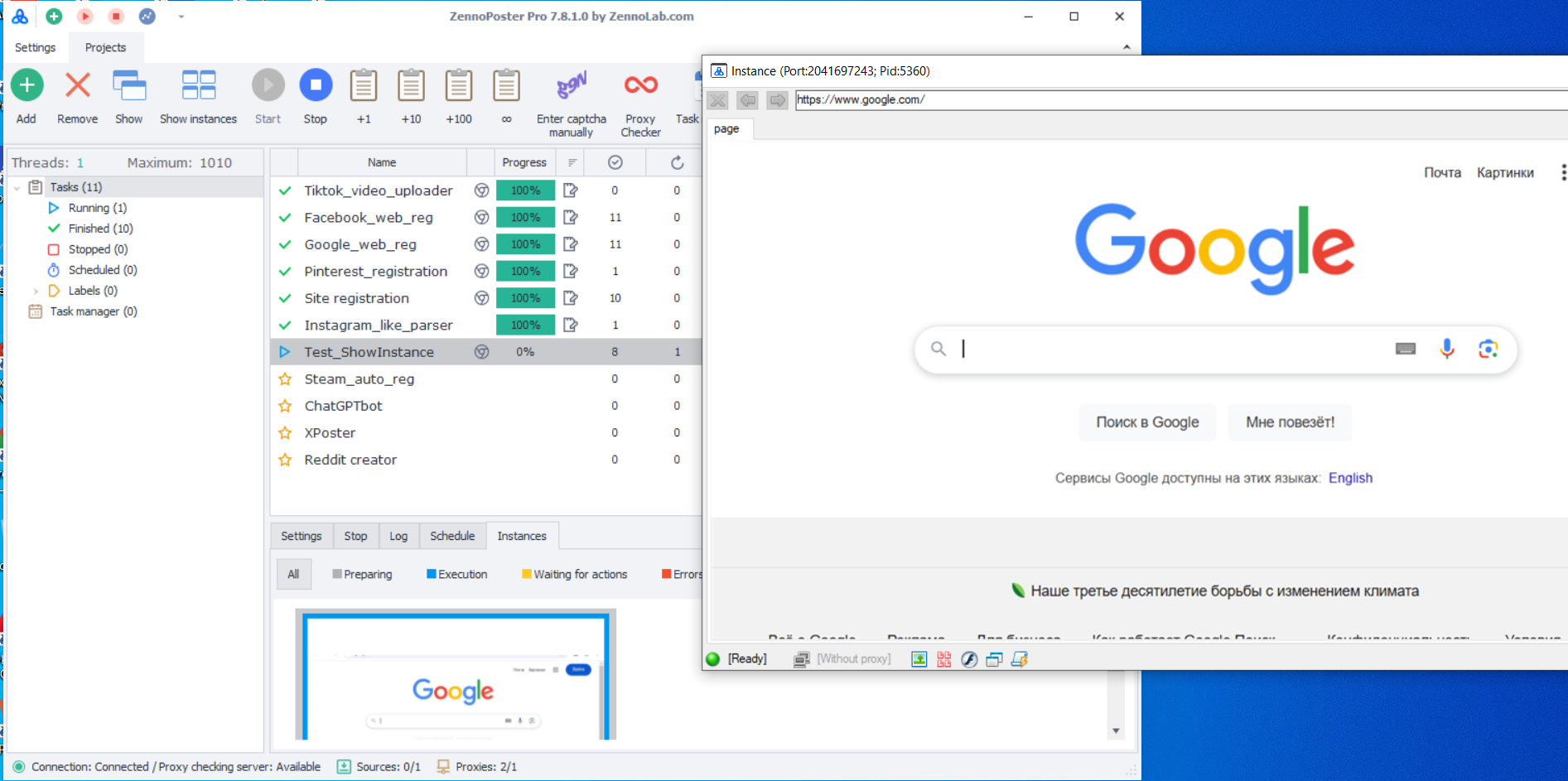The image size is (1568, 781).
Task: Click the windows icon in Instance status bar
Action: (994, 659)
